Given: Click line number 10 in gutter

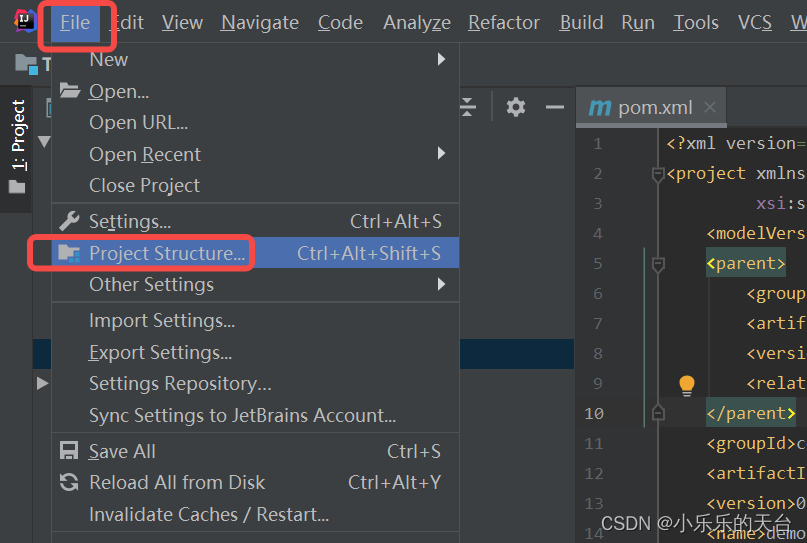Looking at the screenshot, I should click(594, 413).
